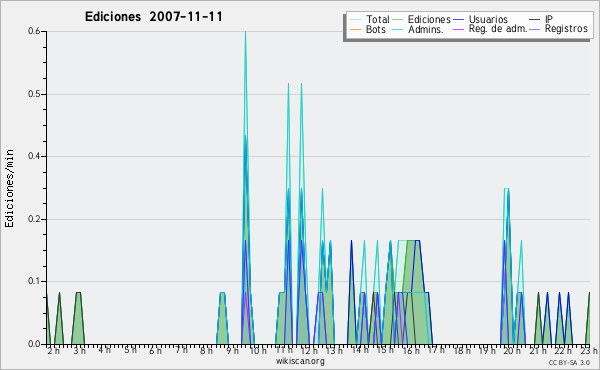The height and width of the screenshot is (370, 600).
Task: Click the 0.6 y-axis value
Action: [x=34, y=31]
